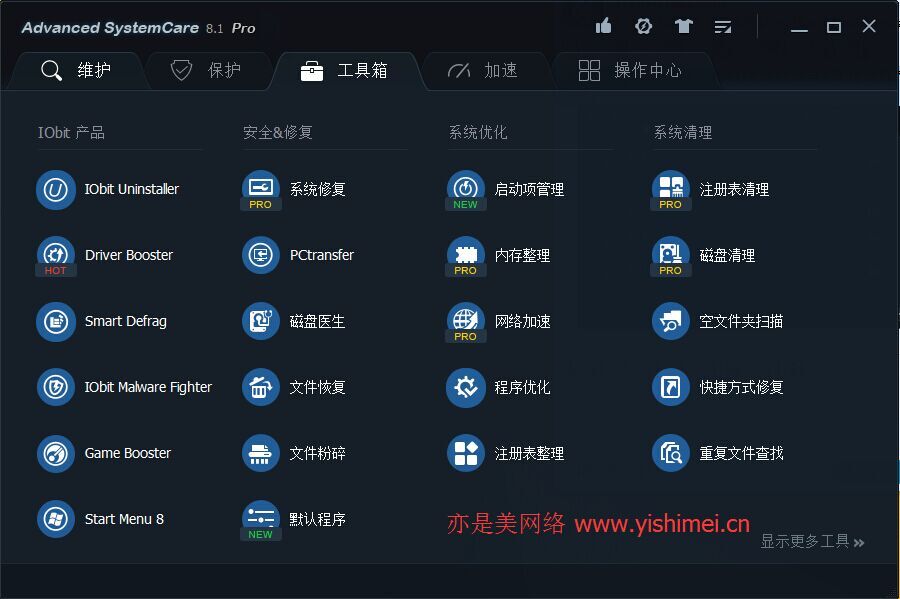
Task: Open the IObit Uninstaller tool icon
Action: tap(56, 189)
